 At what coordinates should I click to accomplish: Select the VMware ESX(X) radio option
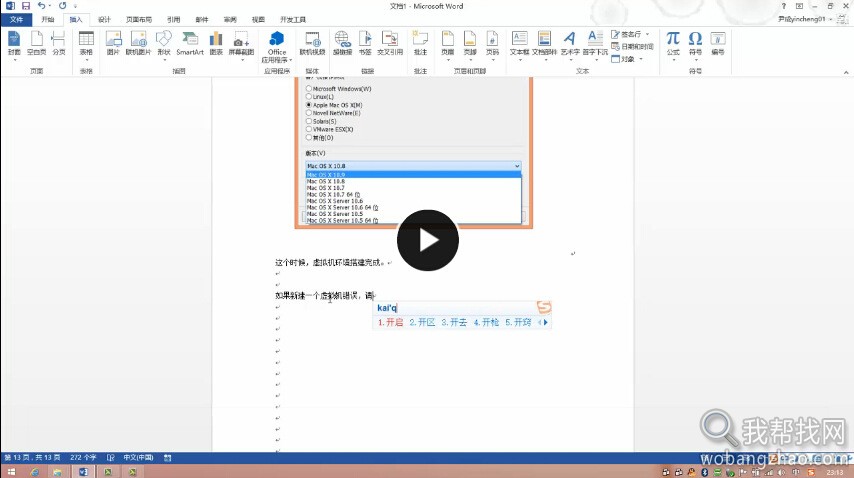pos(309,129)
